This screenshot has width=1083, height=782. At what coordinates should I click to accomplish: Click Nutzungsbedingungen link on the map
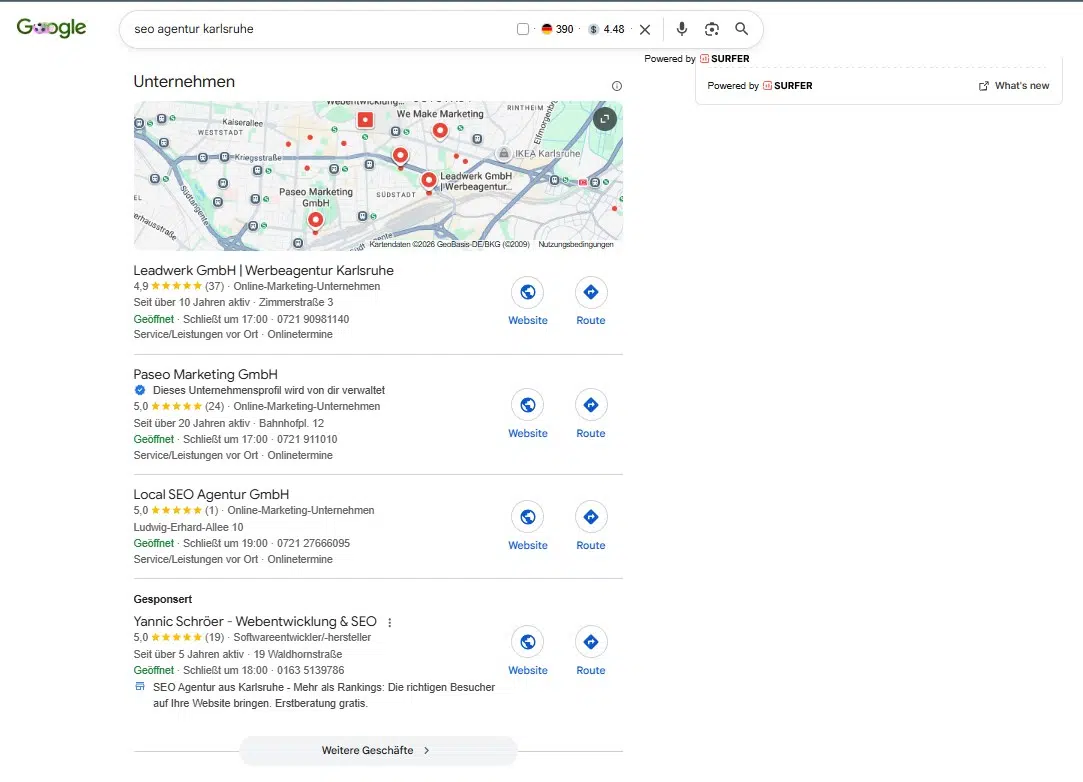576,245
